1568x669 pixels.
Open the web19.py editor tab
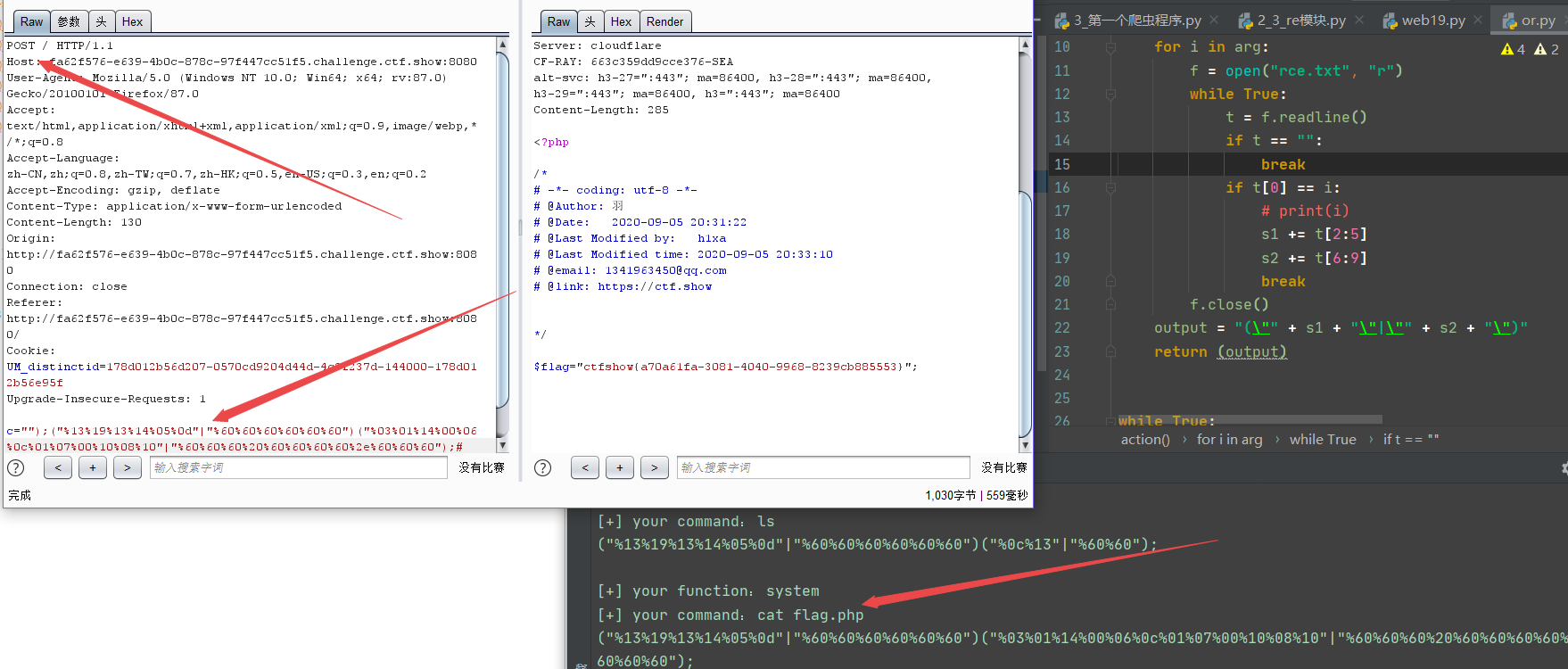coord(1424,20)
